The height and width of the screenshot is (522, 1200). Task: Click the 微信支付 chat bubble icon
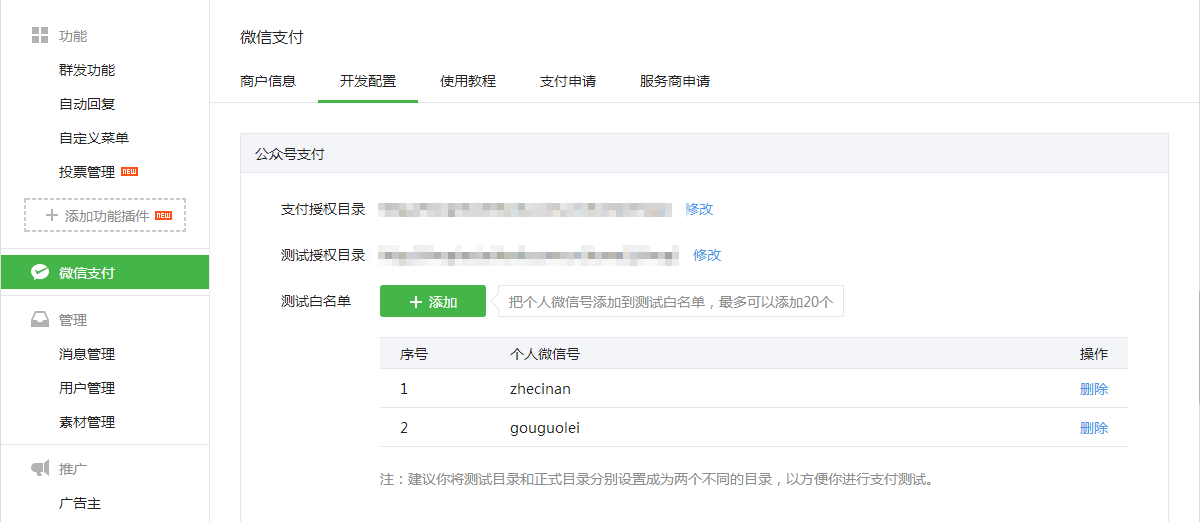point(40,272)
